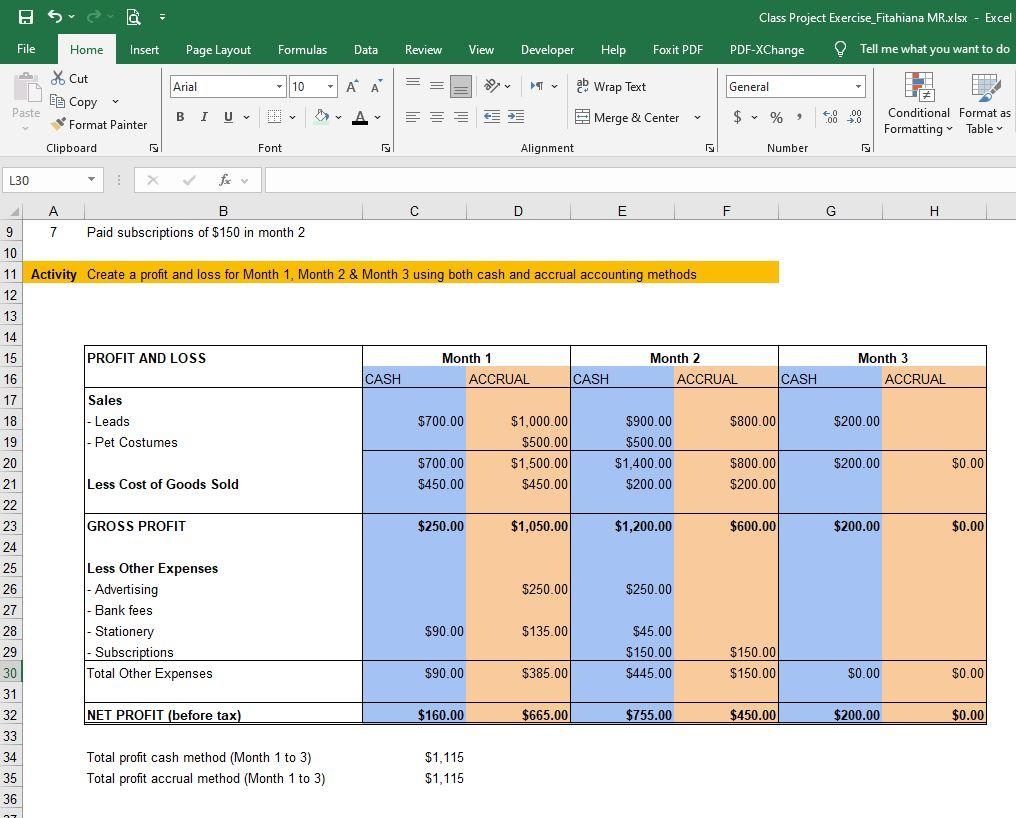Open font color palette arrow

(377, 117)
